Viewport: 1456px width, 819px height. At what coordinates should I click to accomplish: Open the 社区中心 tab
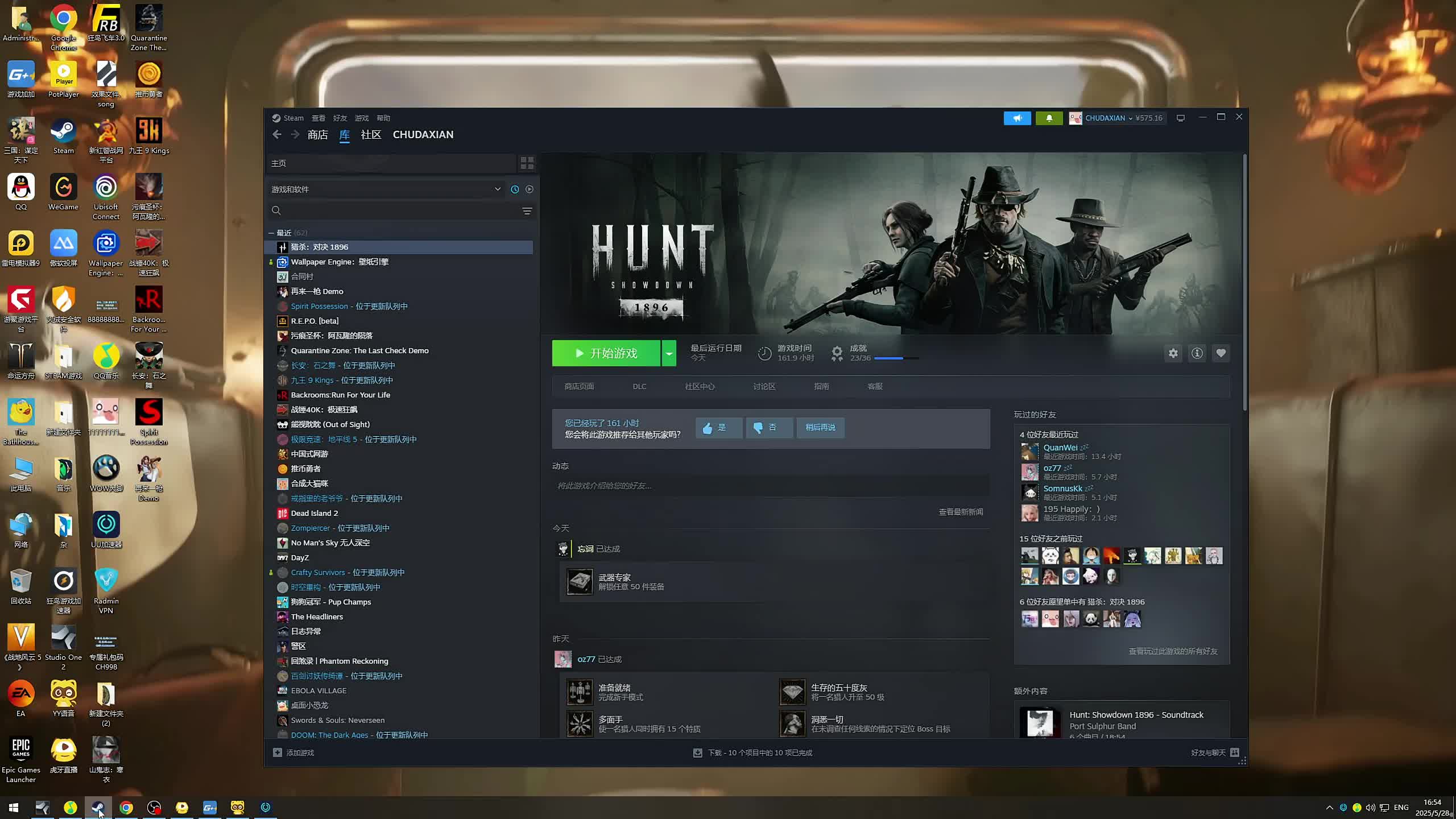tap(700, 386)
